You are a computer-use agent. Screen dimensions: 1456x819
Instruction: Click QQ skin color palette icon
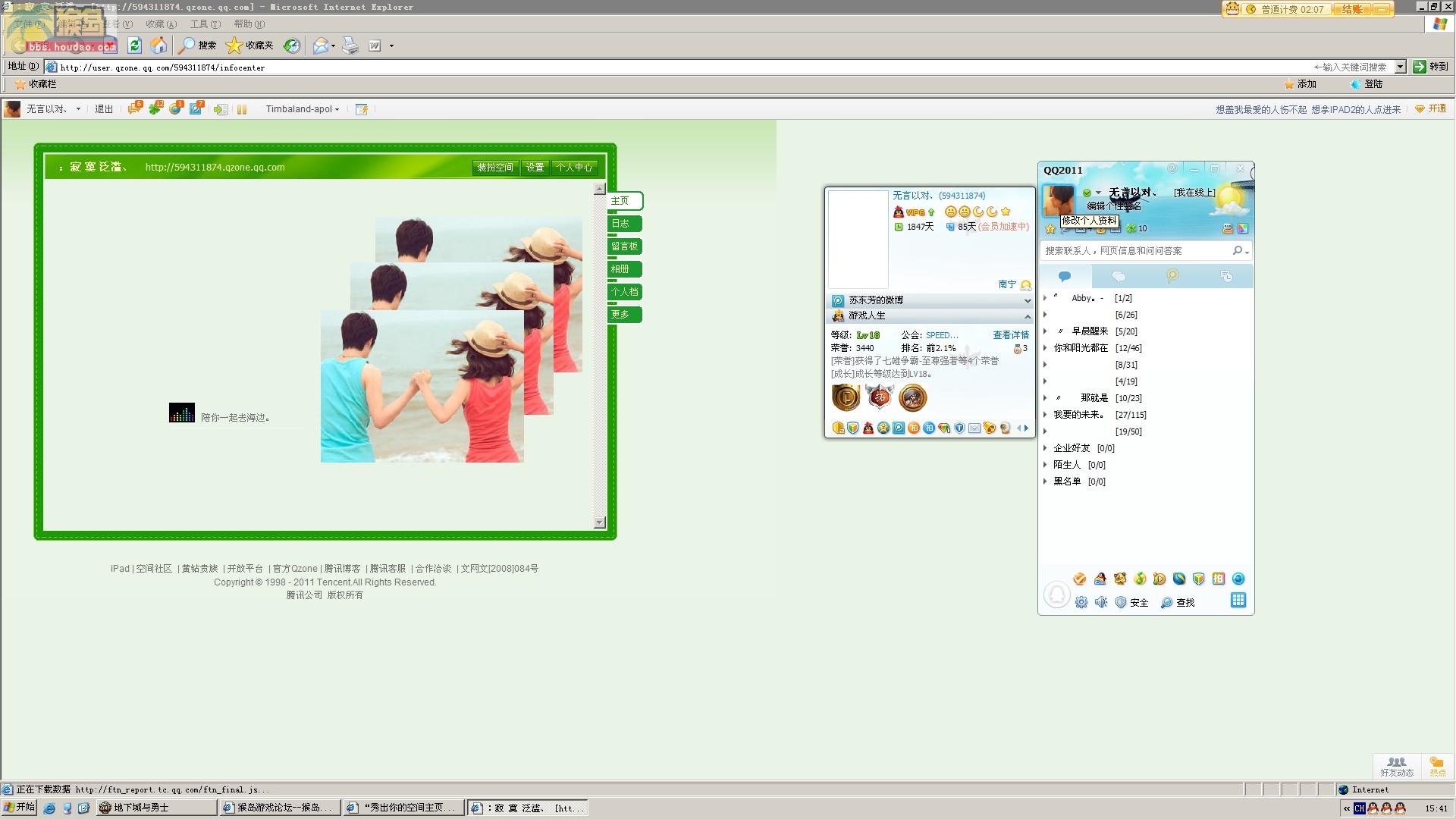(1243, 228)
